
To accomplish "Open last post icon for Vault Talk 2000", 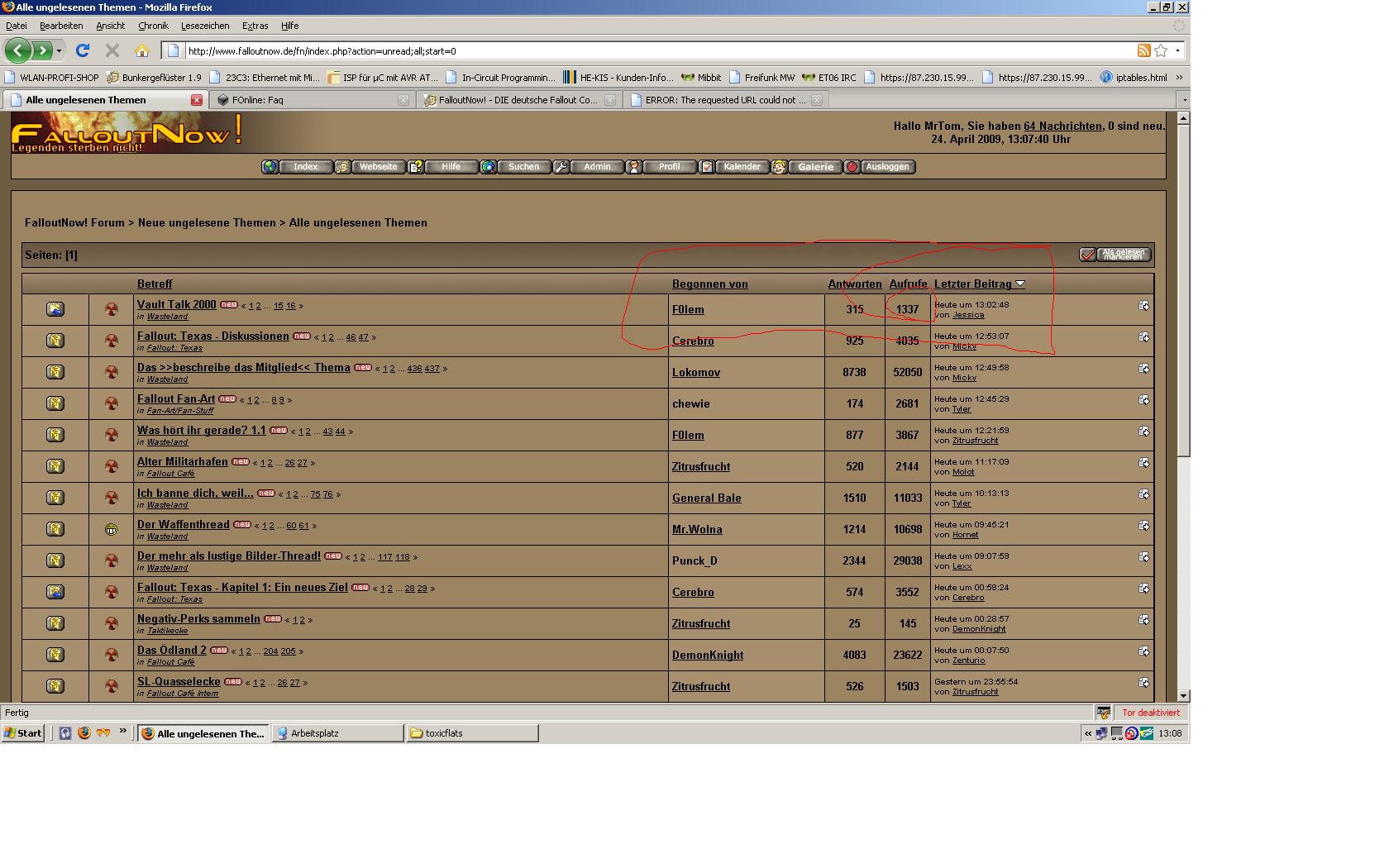I will pyautogui.click(x=1143, y=306).
